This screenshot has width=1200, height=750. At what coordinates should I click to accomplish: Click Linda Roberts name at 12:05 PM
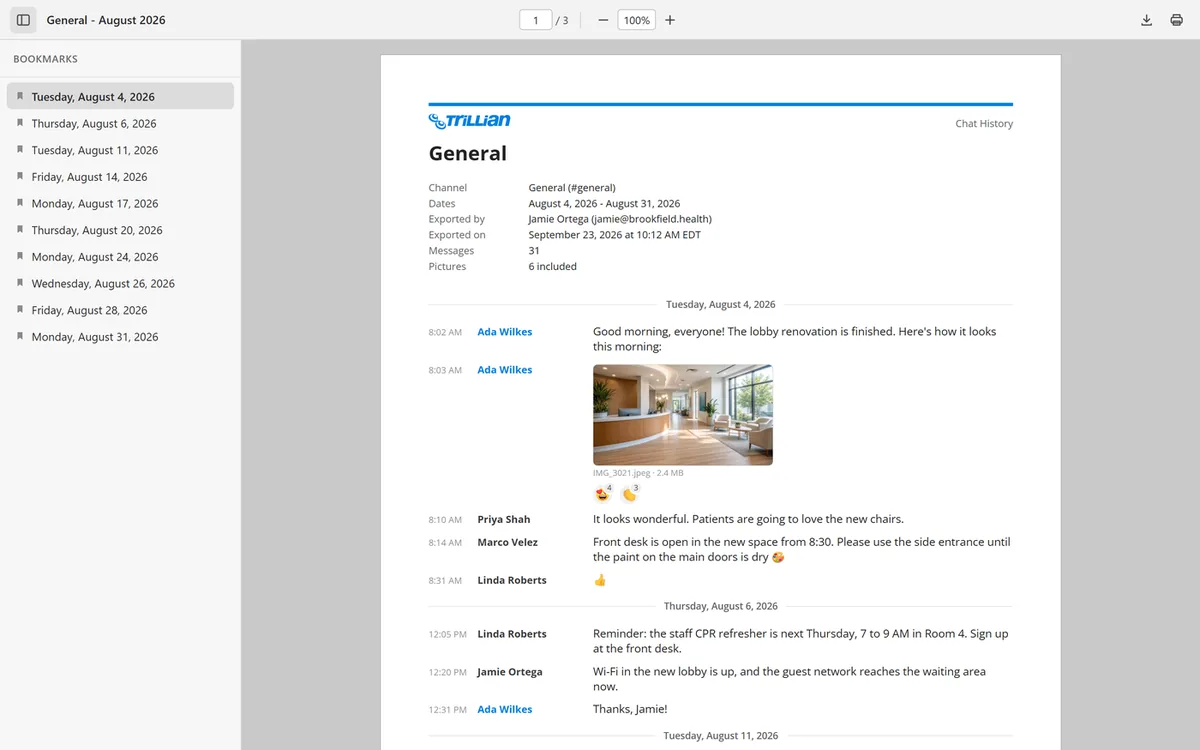tap(512, 634)
